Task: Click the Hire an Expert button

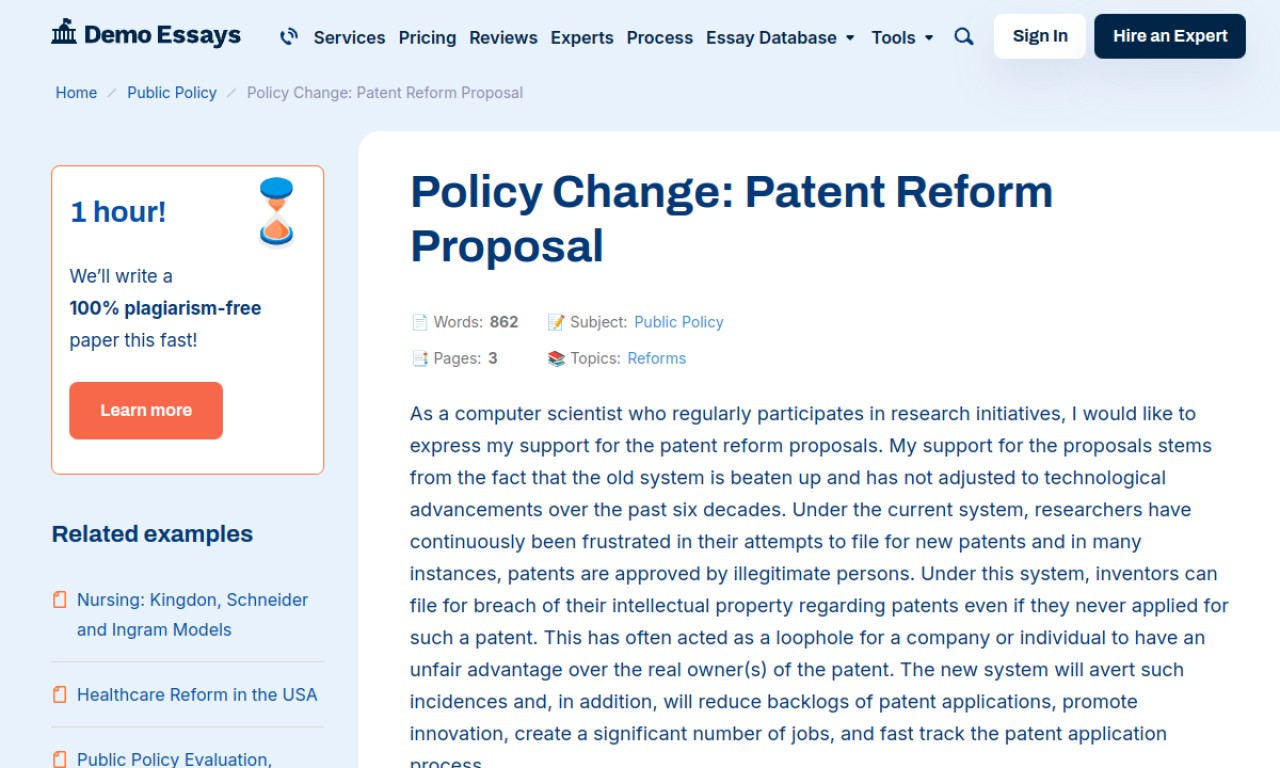Action: coord(1170,36)
